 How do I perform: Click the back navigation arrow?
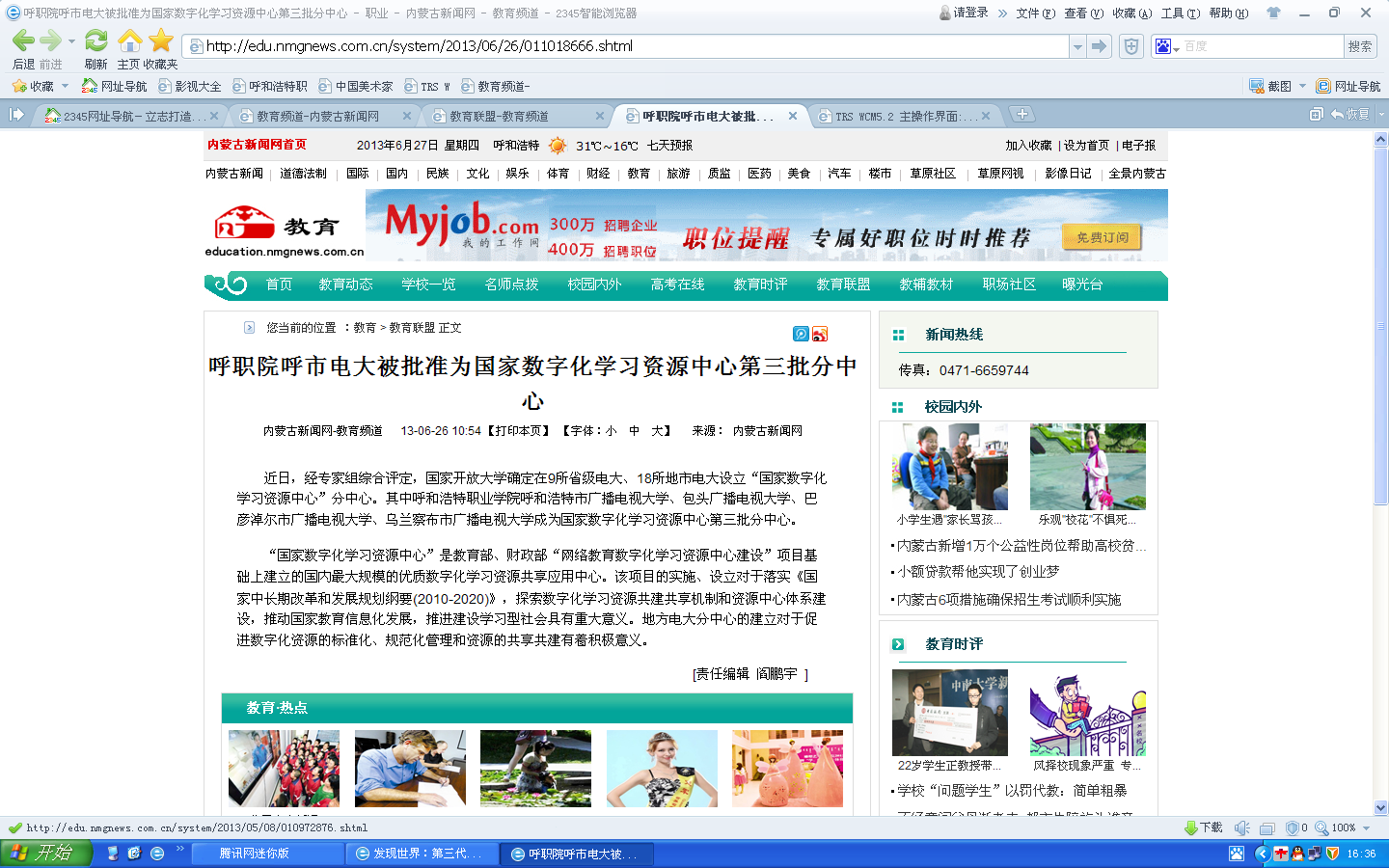click(23, 41)
